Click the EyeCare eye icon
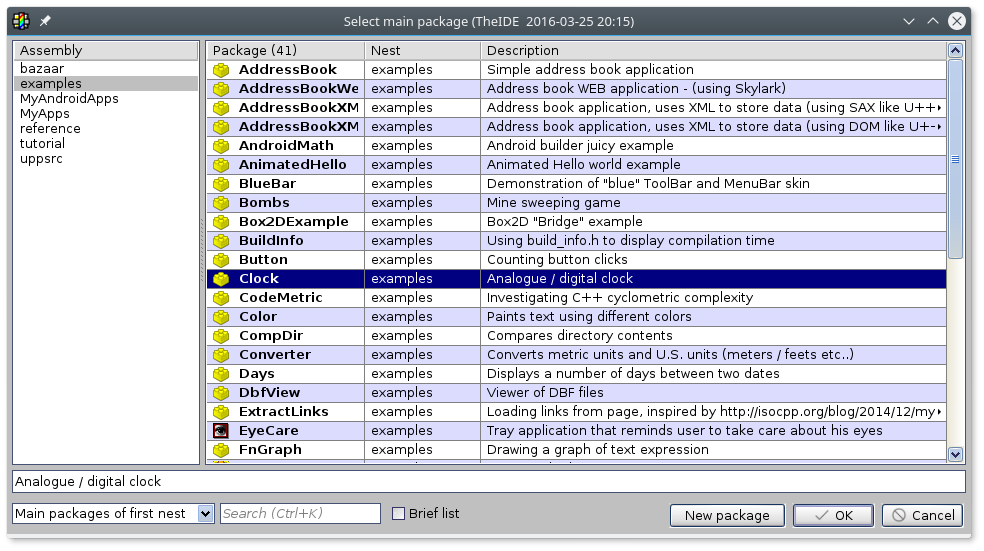 (x=221, y=431)
